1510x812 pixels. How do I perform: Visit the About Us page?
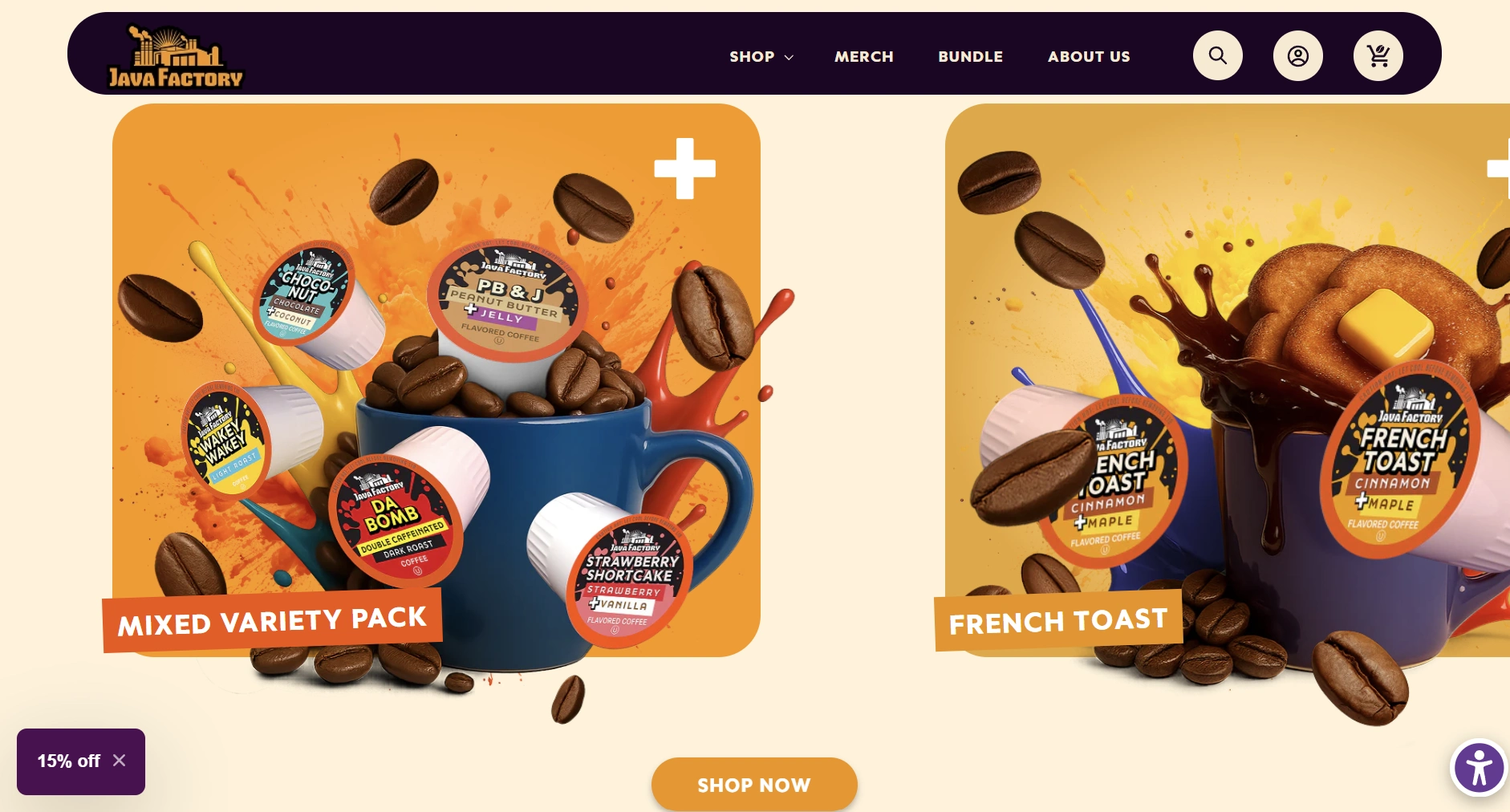(x=1088, y=56)
